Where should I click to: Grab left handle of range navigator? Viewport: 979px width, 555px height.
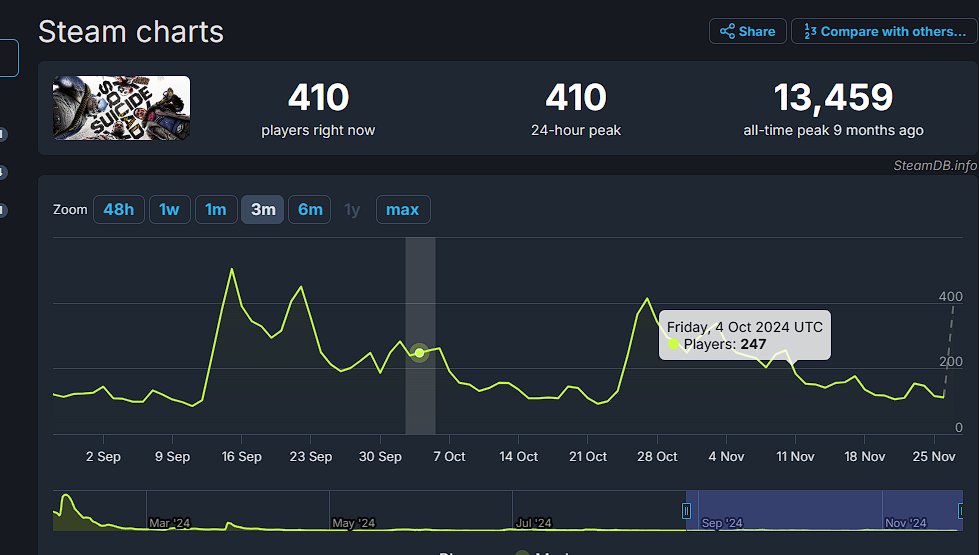click(x=686, y=511)
